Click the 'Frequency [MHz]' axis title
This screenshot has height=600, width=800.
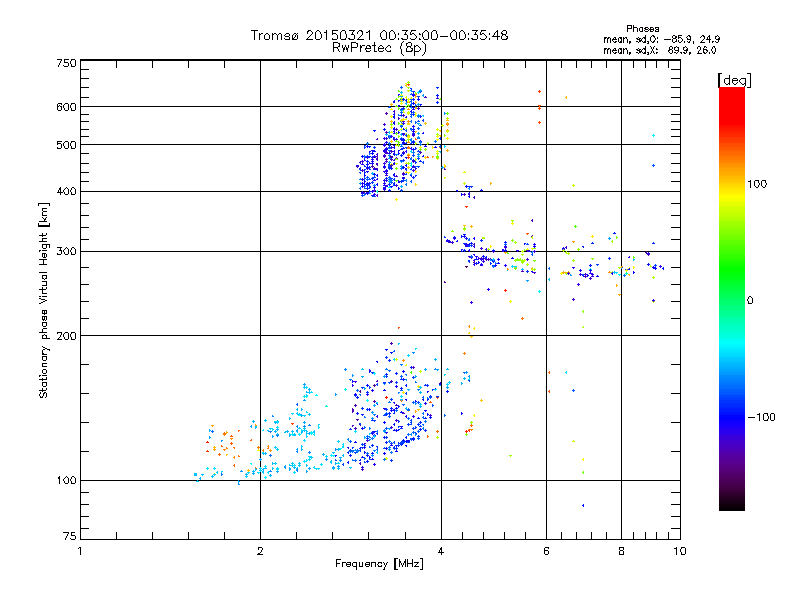tap(379, 564)
